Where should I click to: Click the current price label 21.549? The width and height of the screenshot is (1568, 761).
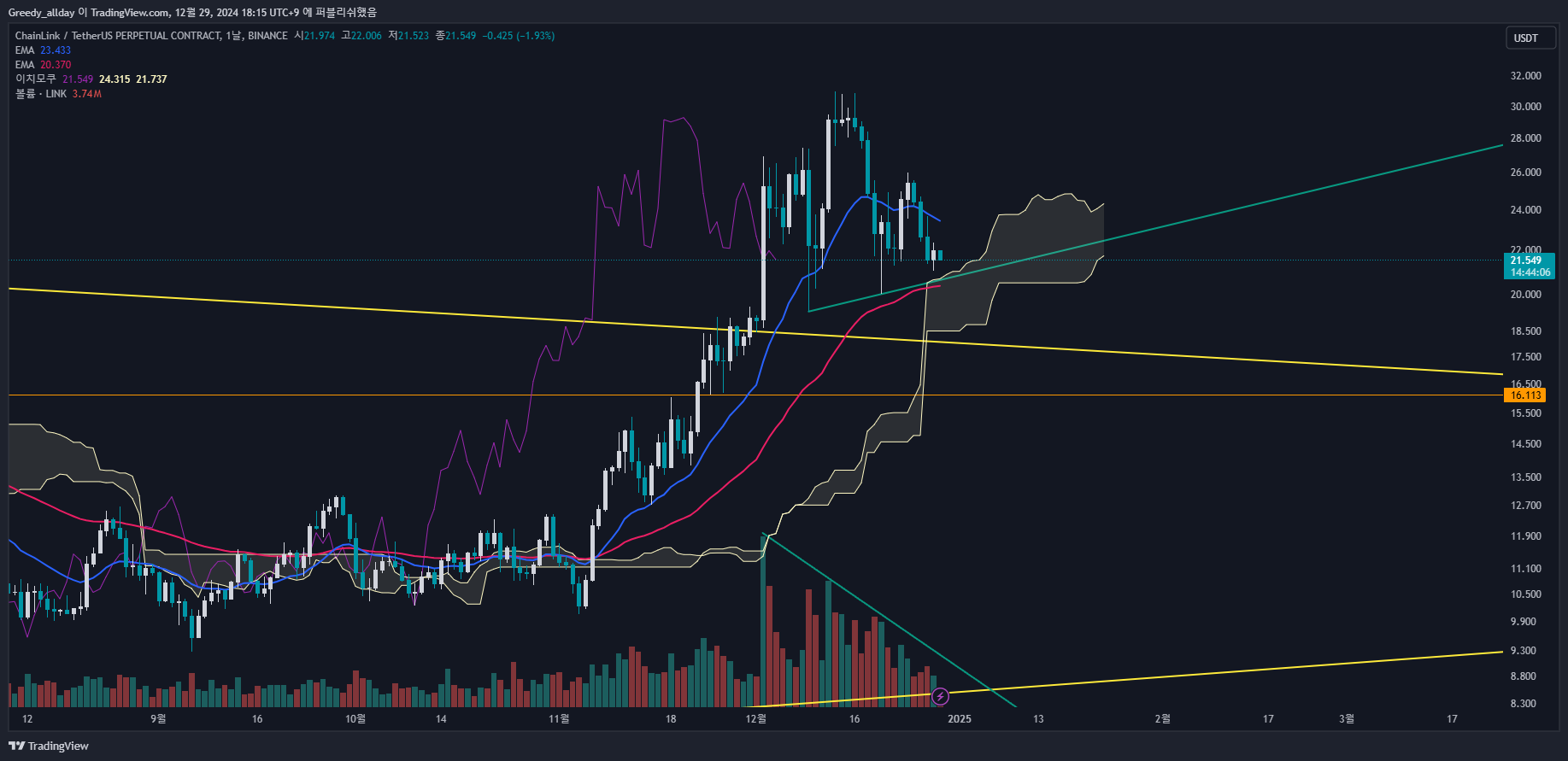click(x=1526, y=260)
